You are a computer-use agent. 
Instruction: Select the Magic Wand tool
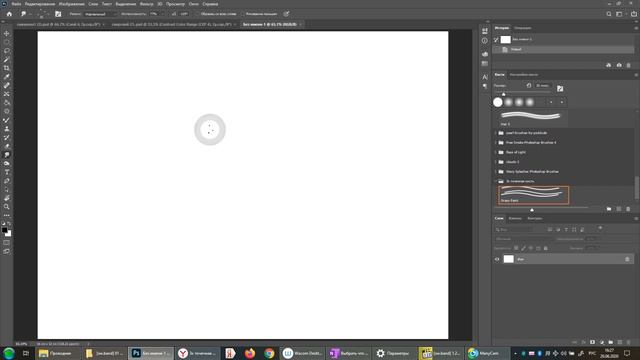click(x=7, y=60)
